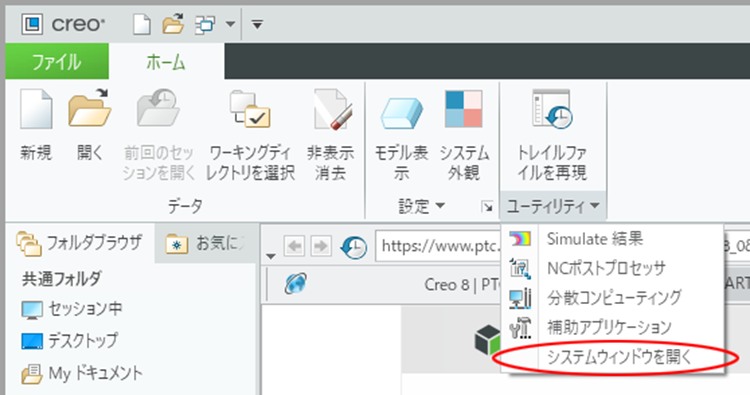Viewport: 750px width, 395px height.
Task: Click the globe icon in browser tab
Action: (296, 284)
